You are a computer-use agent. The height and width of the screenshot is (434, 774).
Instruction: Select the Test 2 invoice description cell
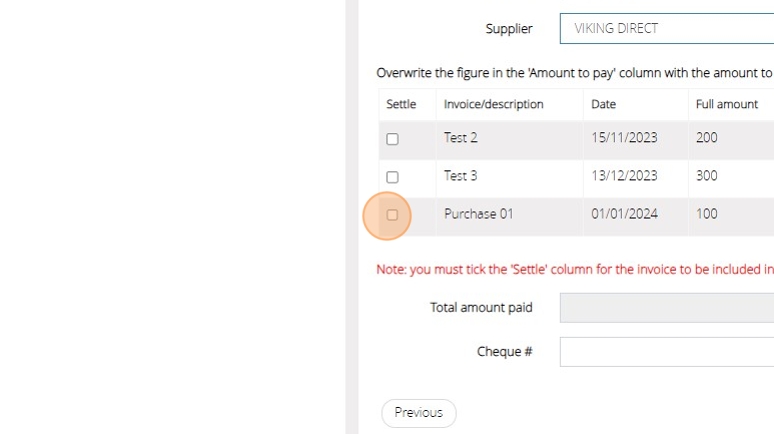pyautogui.click(x=461, y=138)
